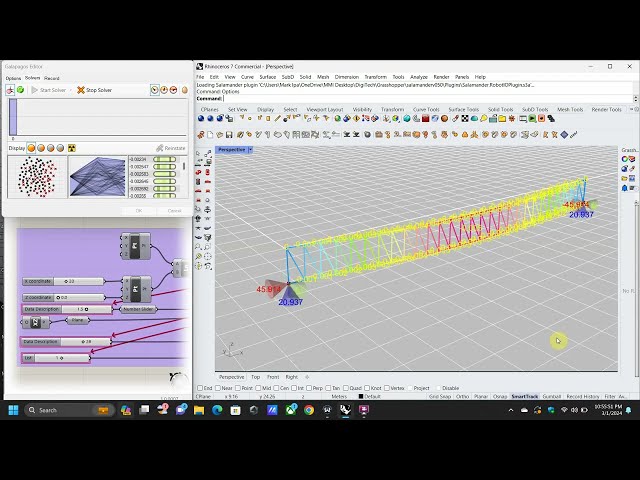This screenshot has width=640, height=480.
Task: Switch to the Mesh Tools toolbar tab
Action: click(x=570, y=109)
